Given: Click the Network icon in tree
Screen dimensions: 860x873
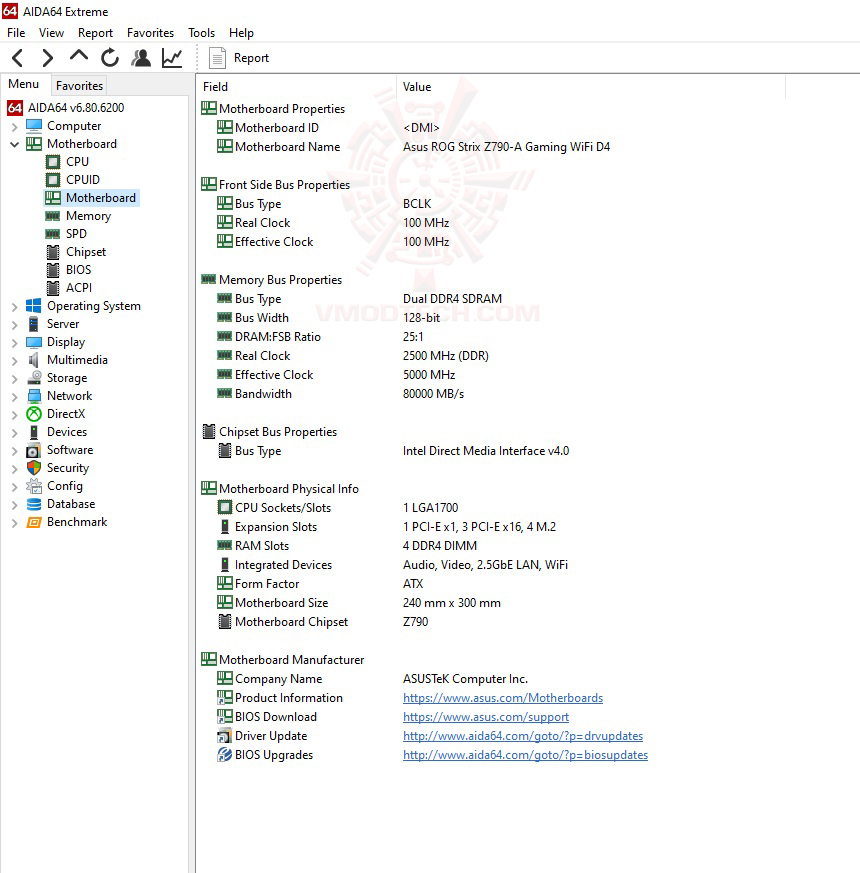Looking at the screenshot, I should click(x=34, y=396).
